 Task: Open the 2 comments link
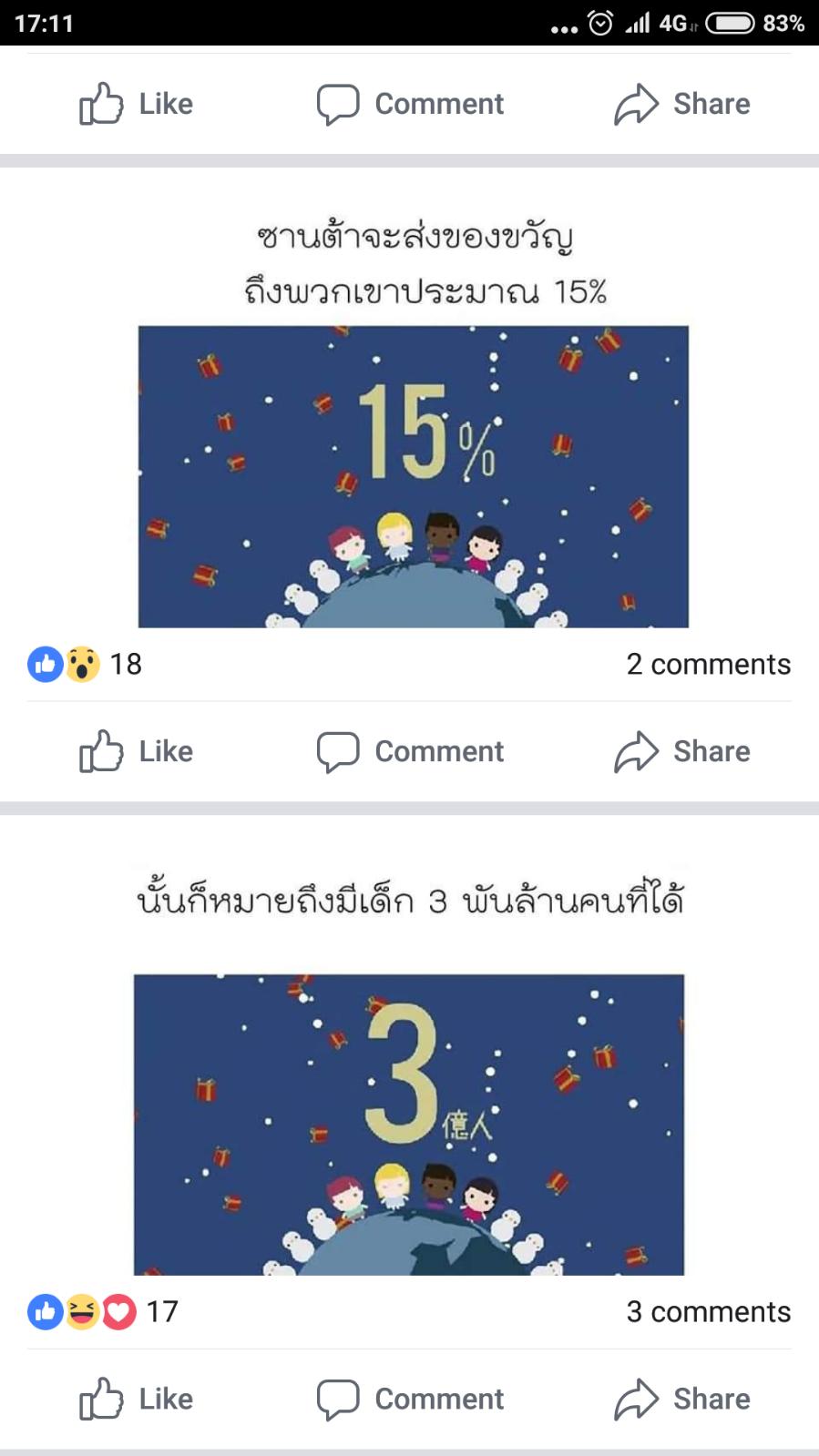[x=708, y=664]
